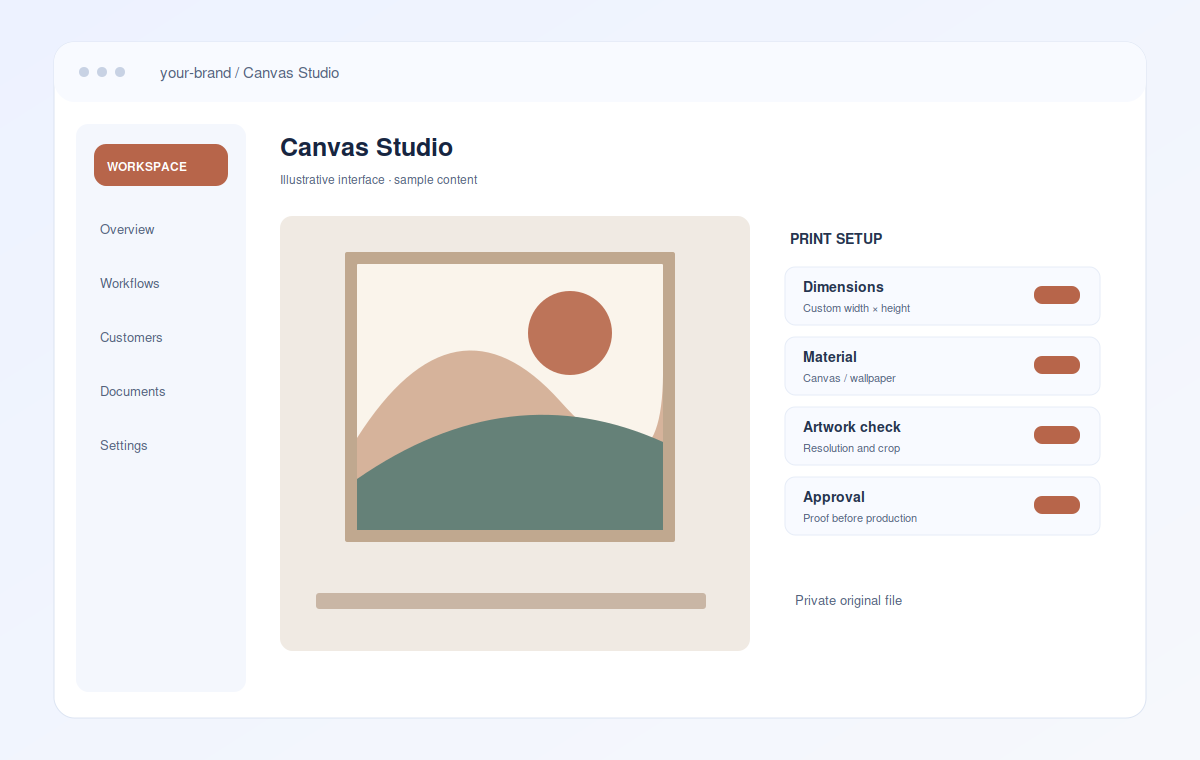
Task: Click the Artwork check card title
Action: [x=852, y=427]
